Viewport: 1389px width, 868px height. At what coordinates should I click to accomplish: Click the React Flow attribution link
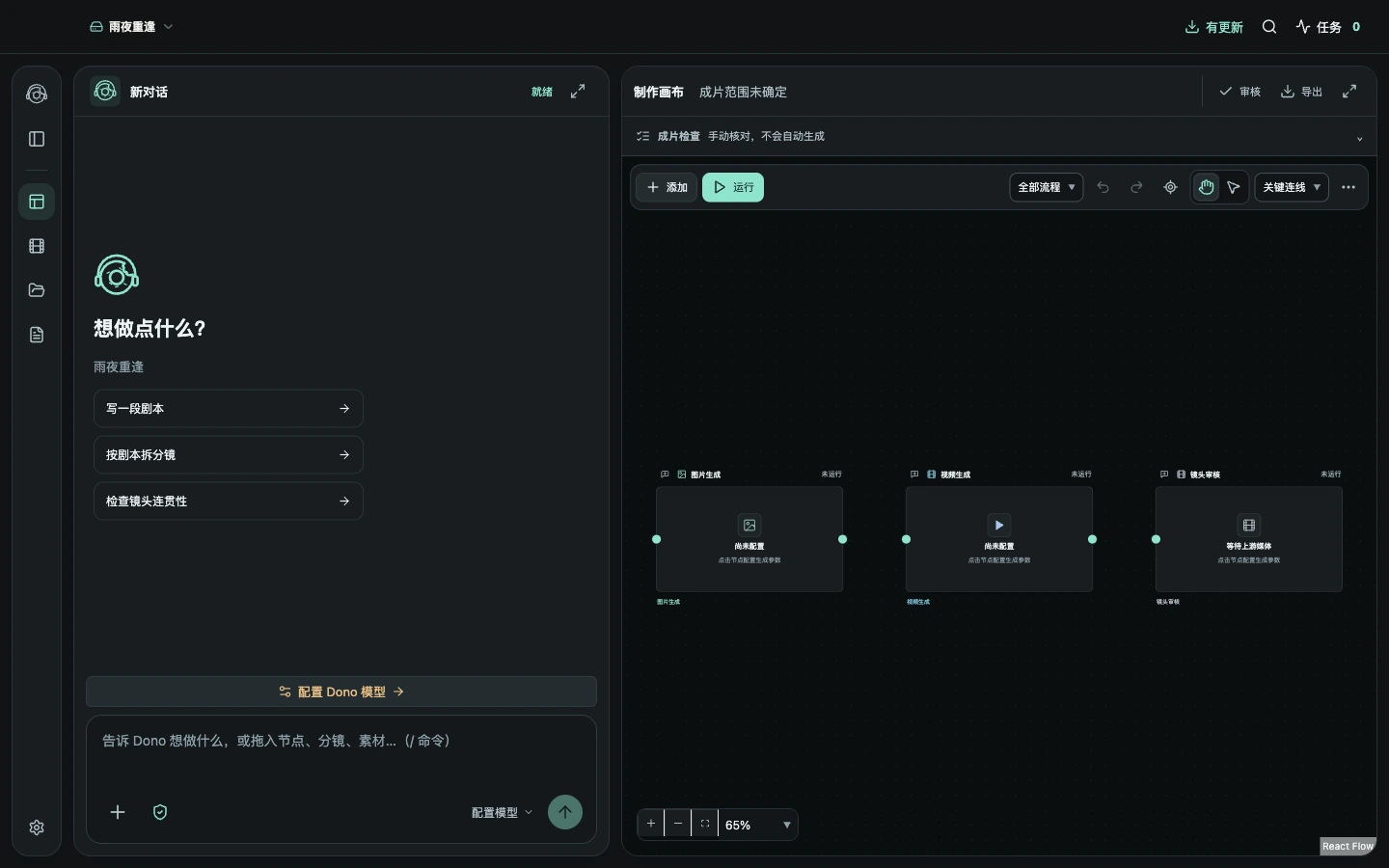pyautogui.click(x=1348, y=846)
